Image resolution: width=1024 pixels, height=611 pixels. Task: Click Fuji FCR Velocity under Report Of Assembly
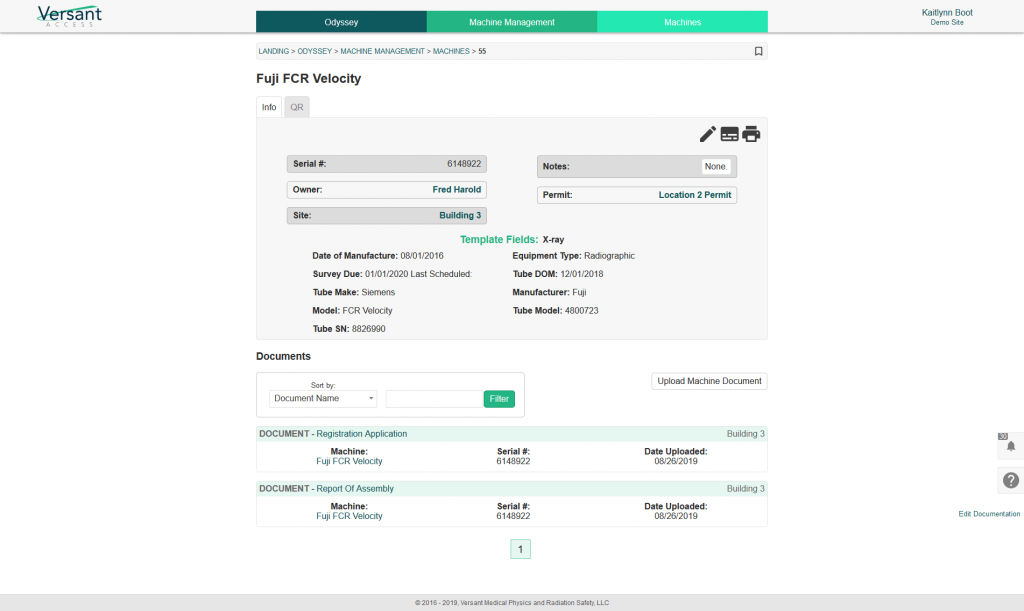coord(349,516)
